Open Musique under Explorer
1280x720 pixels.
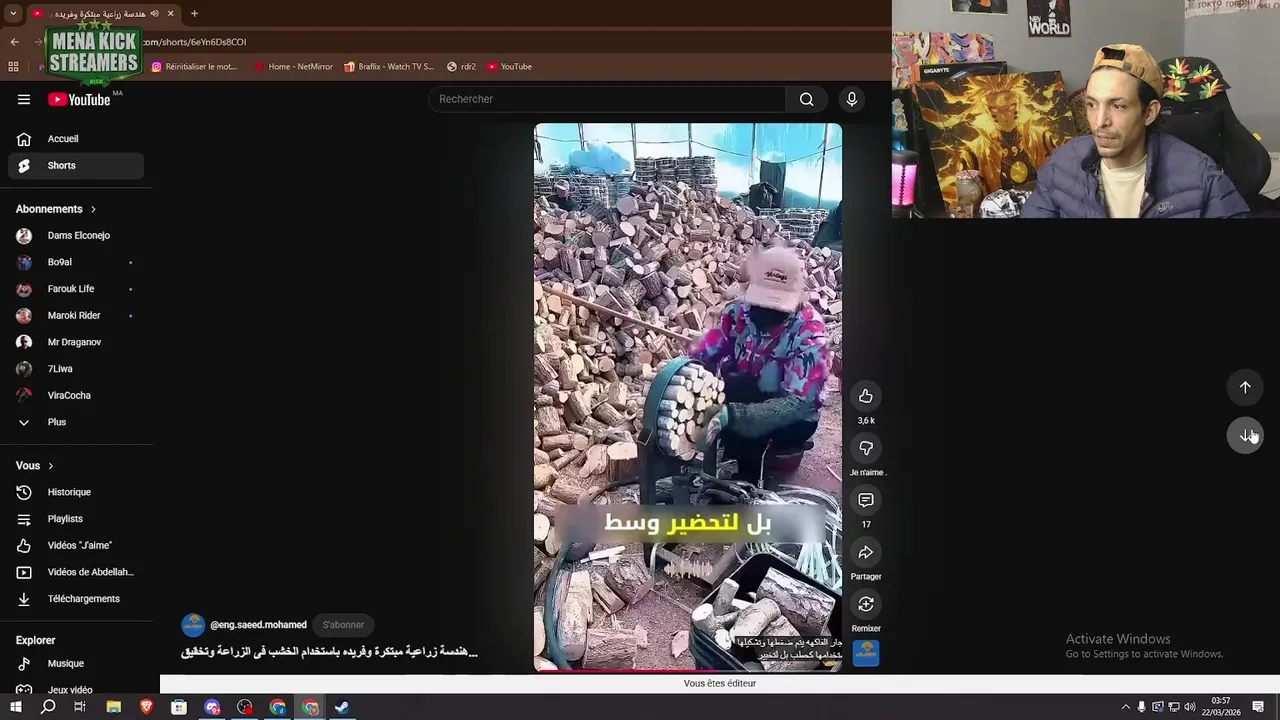[x=76, y=664]
